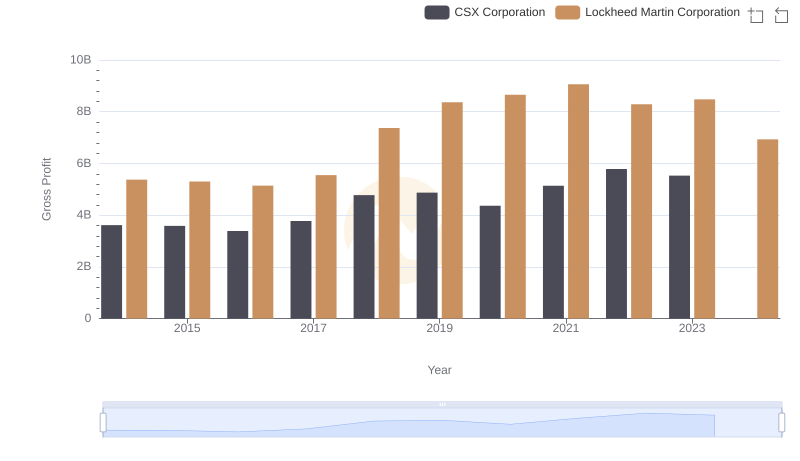
Task: Click the 2018 Lockheed Martin bar
Action: click(389, 223)
